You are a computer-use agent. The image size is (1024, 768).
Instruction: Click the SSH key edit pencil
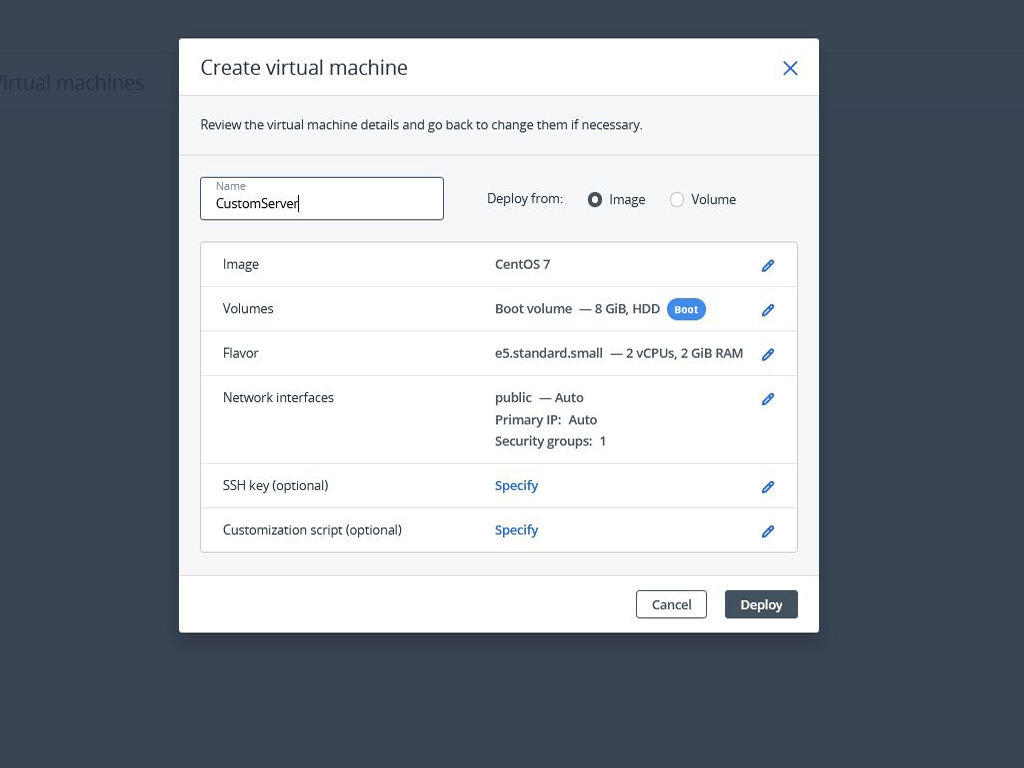[768, 487]
